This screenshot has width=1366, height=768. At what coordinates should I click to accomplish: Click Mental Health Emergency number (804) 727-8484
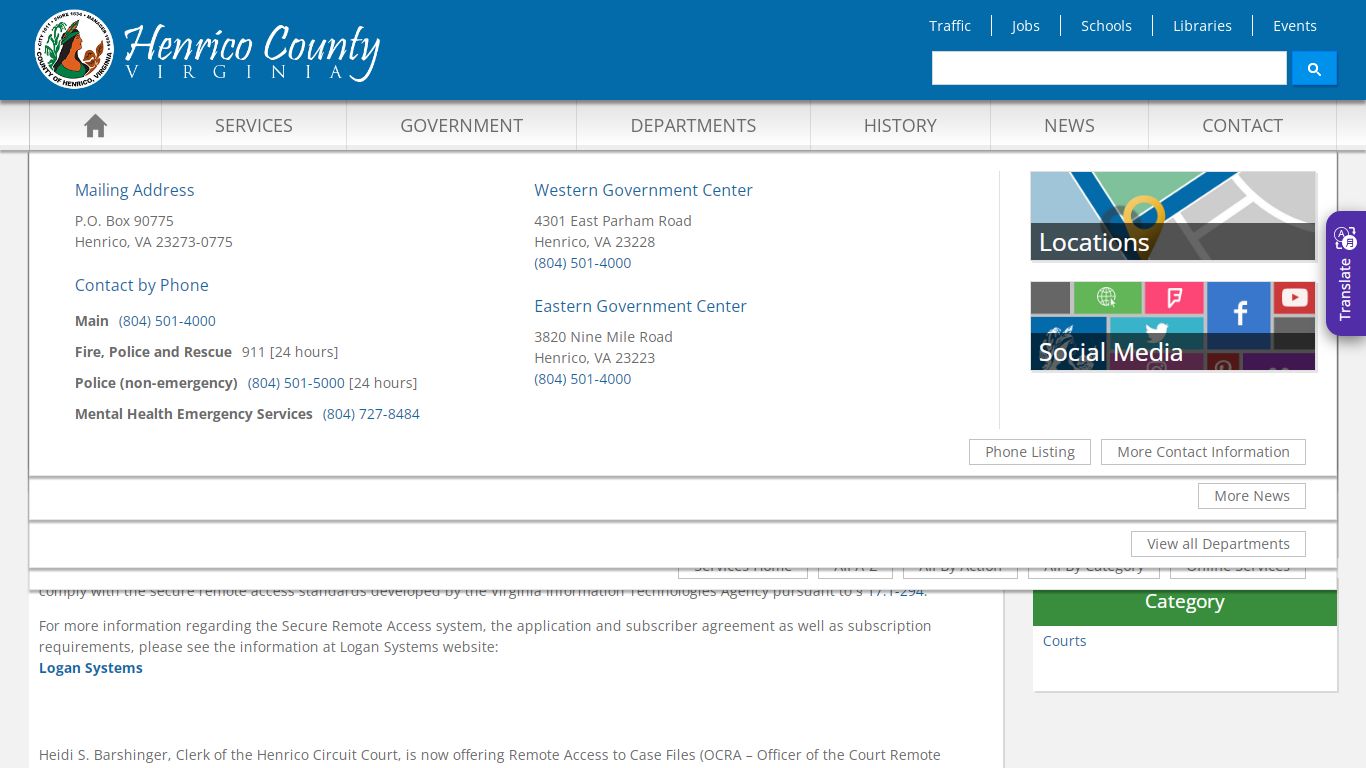click(371, 414)
